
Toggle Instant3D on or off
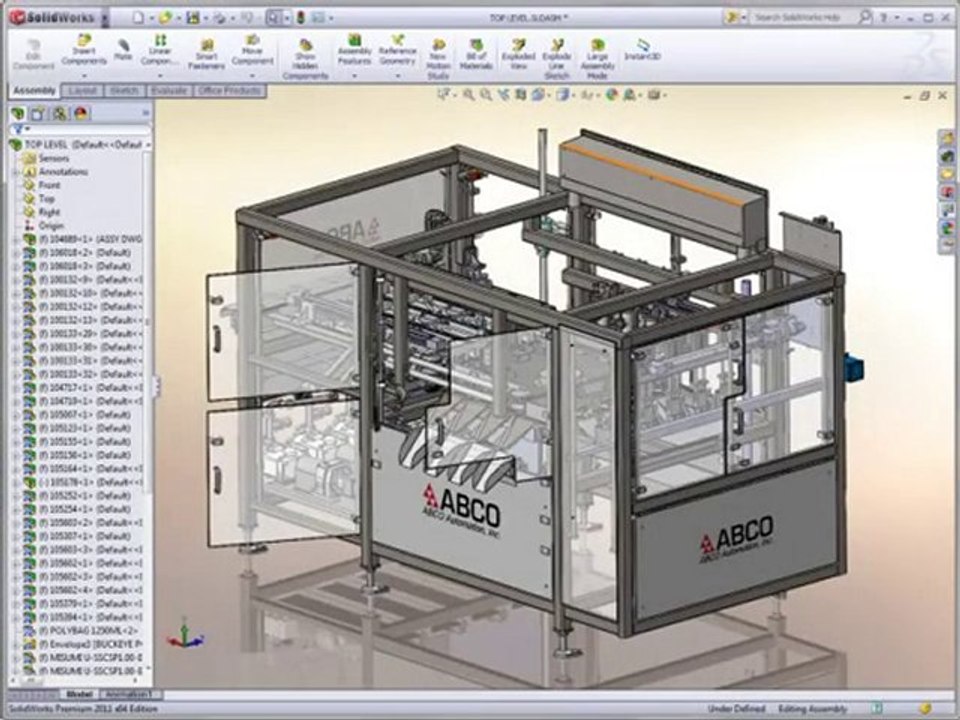642,50
